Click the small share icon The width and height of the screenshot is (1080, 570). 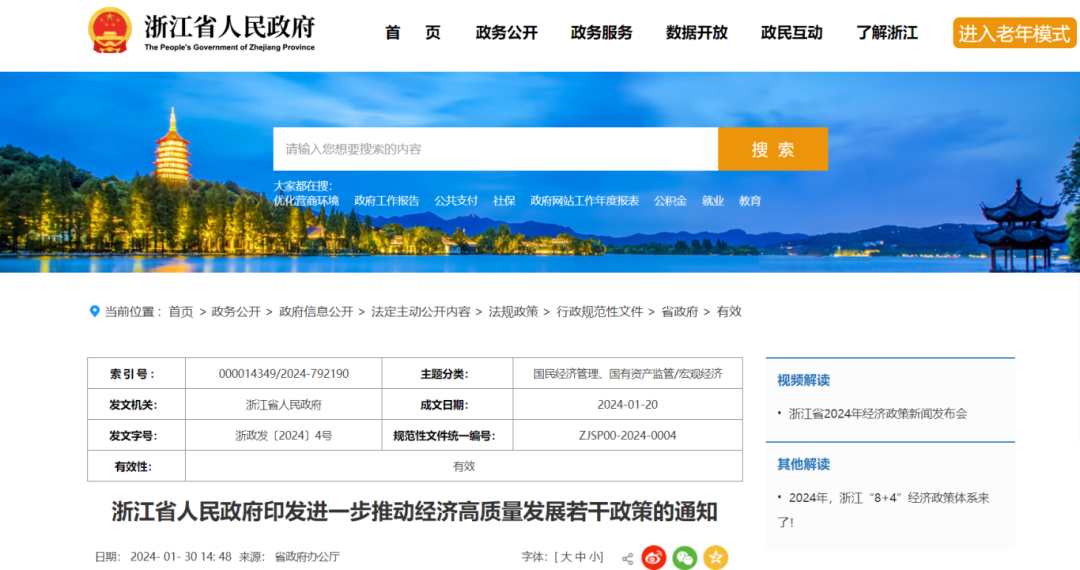[627, 558]
